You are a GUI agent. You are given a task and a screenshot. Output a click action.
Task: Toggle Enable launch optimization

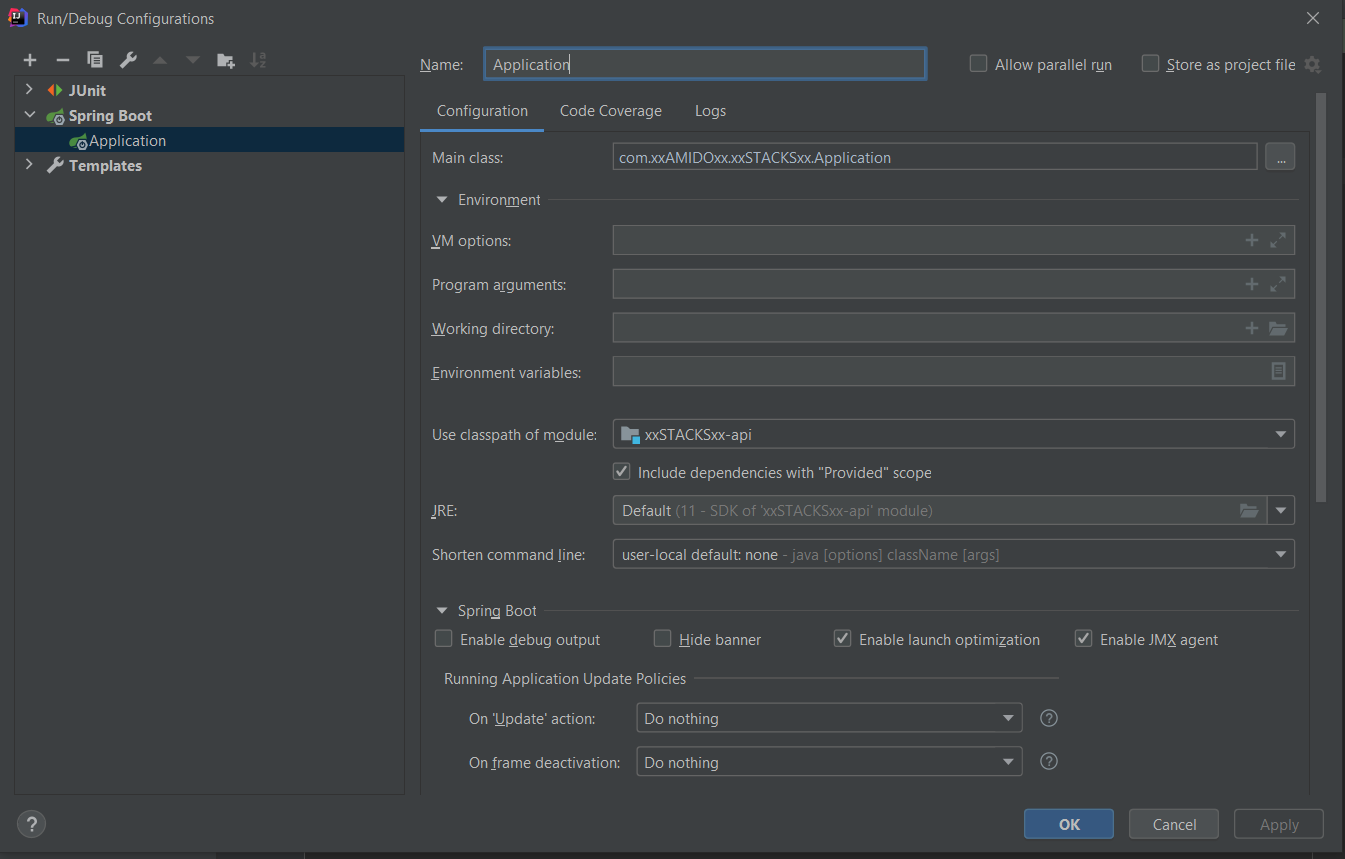pos(842,638)
